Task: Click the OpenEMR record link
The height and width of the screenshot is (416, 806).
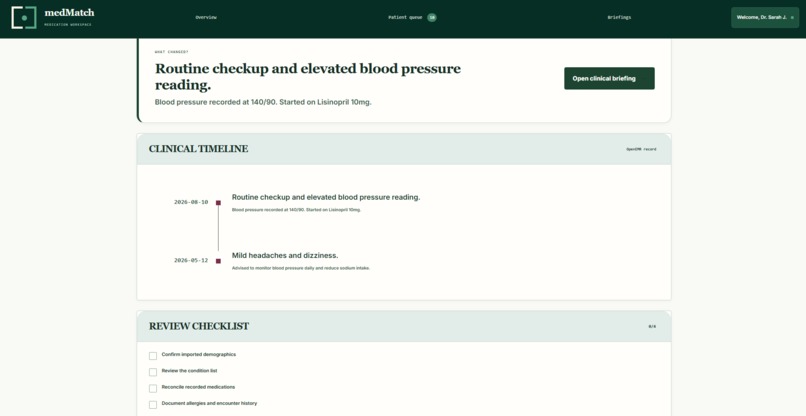Action: [x=641, y=149]
